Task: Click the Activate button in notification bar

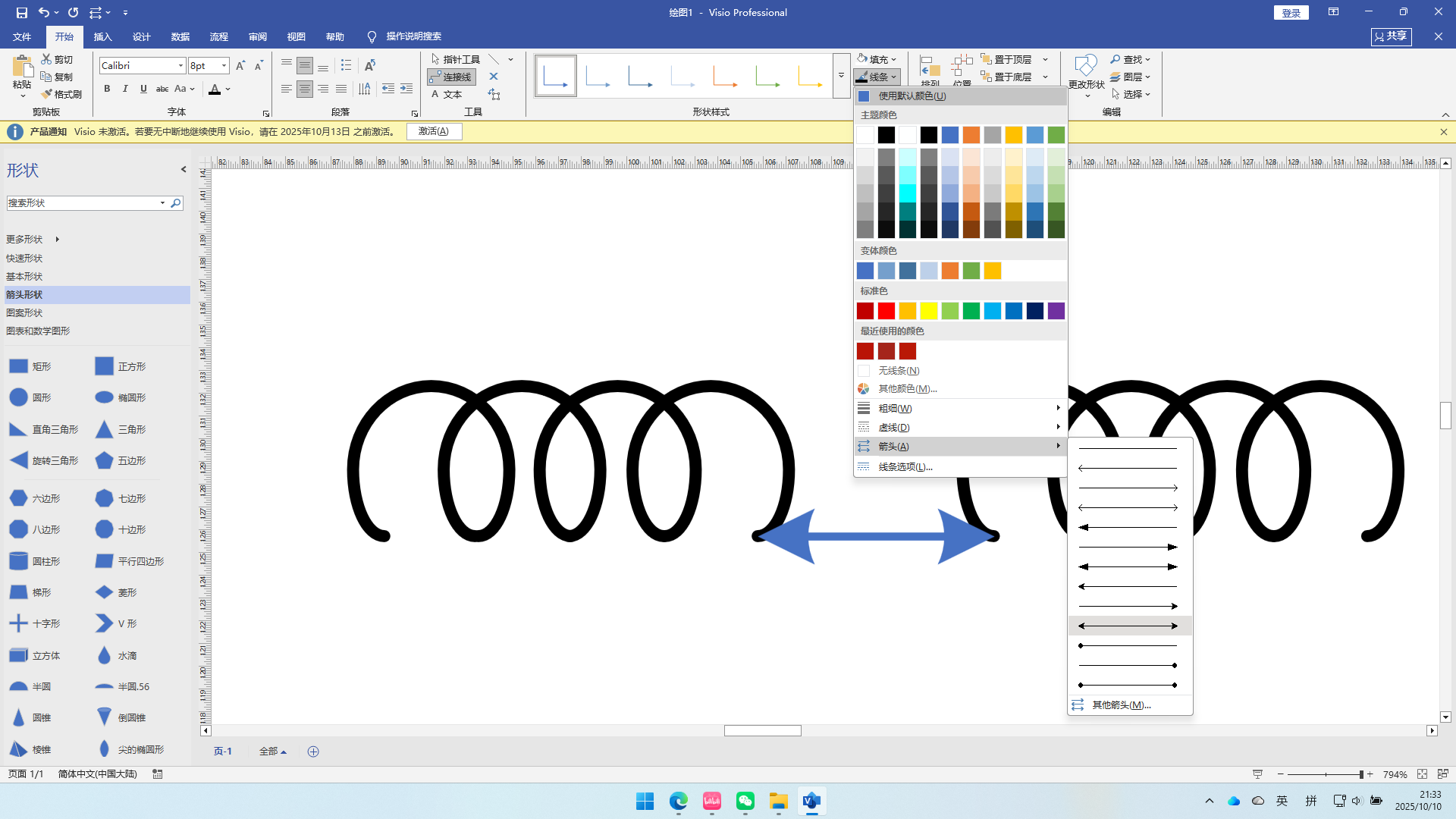Action: click(434, 131)
